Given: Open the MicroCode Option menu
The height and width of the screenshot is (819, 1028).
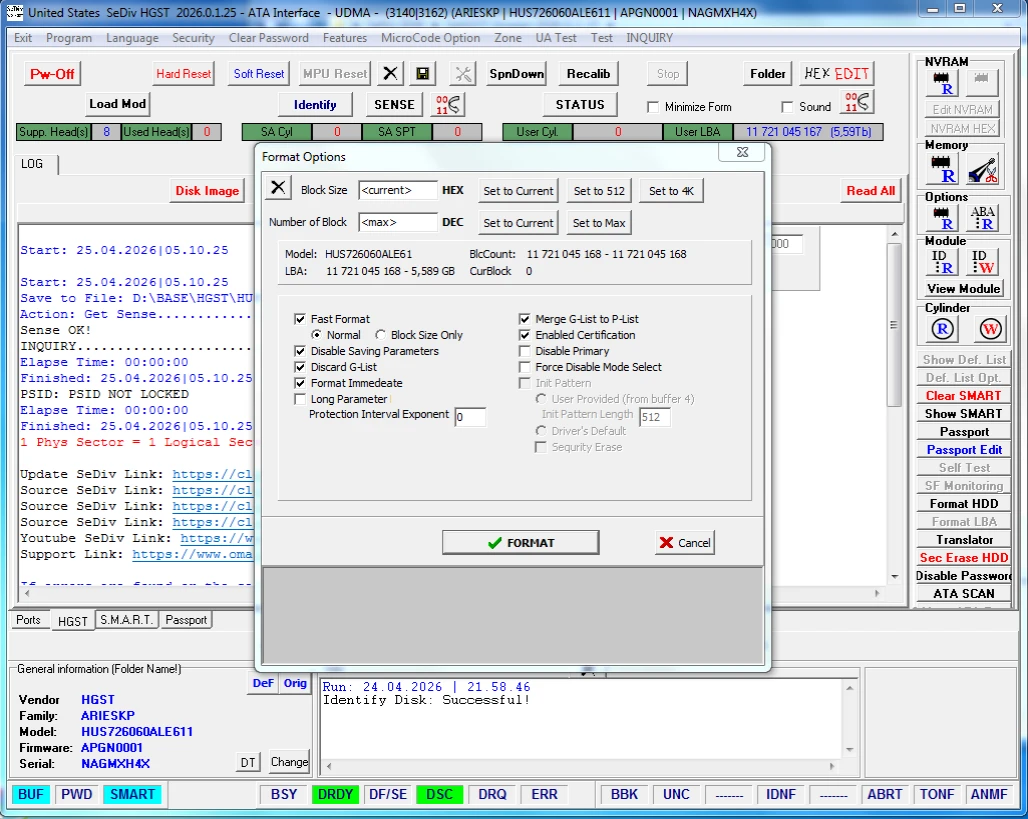Looking at the screenshot, I should pos(430,38).
